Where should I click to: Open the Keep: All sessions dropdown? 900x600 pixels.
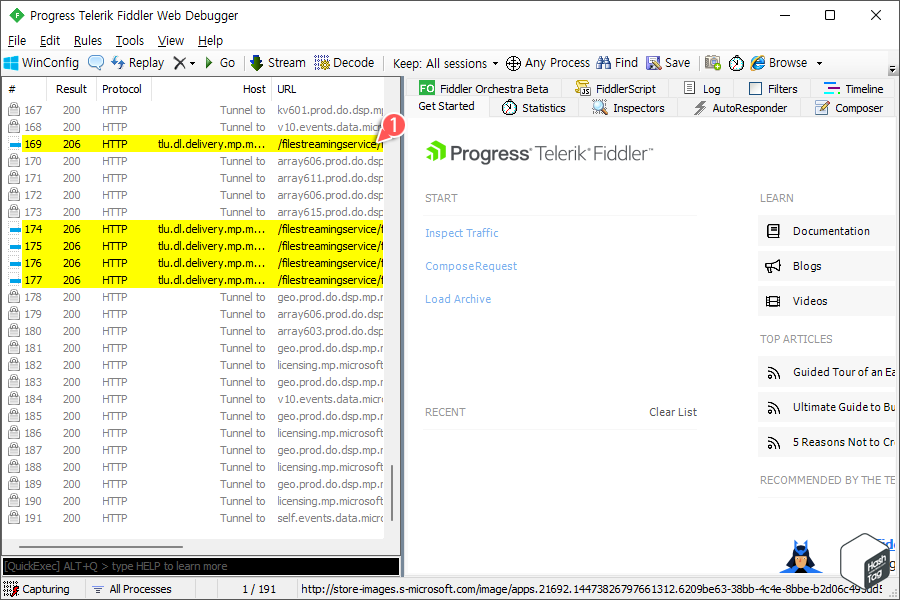click(x=445, y=63)
